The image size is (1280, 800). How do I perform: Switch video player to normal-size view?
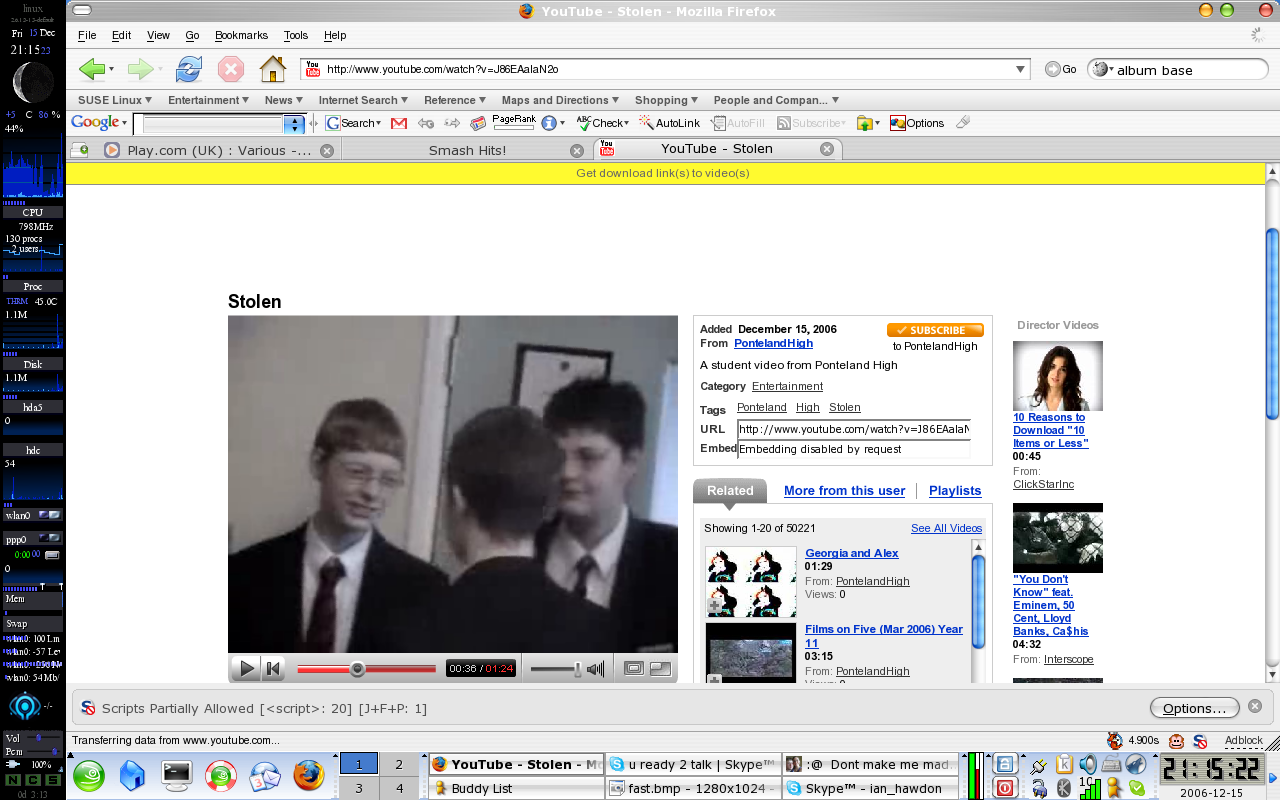(633, 669)
